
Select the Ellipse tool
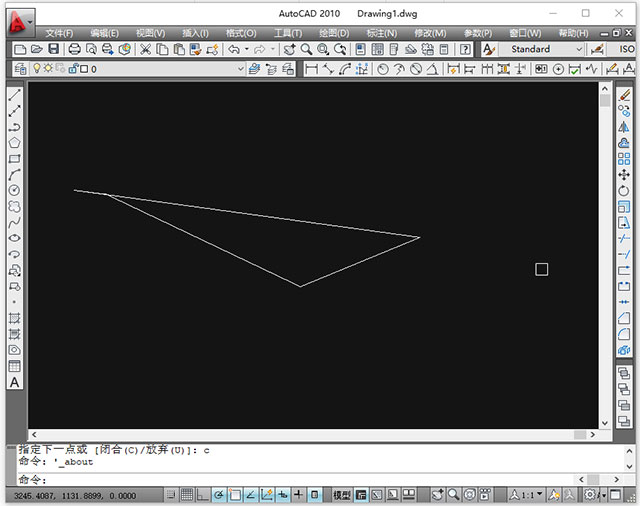pyautogui.click(x=14, y=238)
